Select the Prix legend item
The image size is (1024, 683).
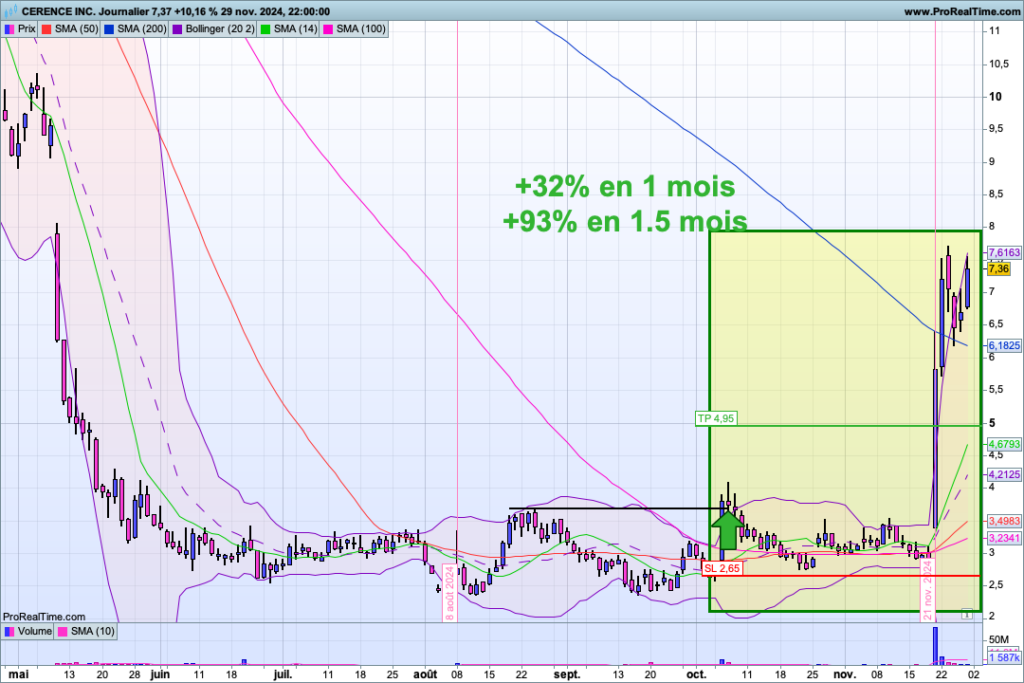(20, 29)
